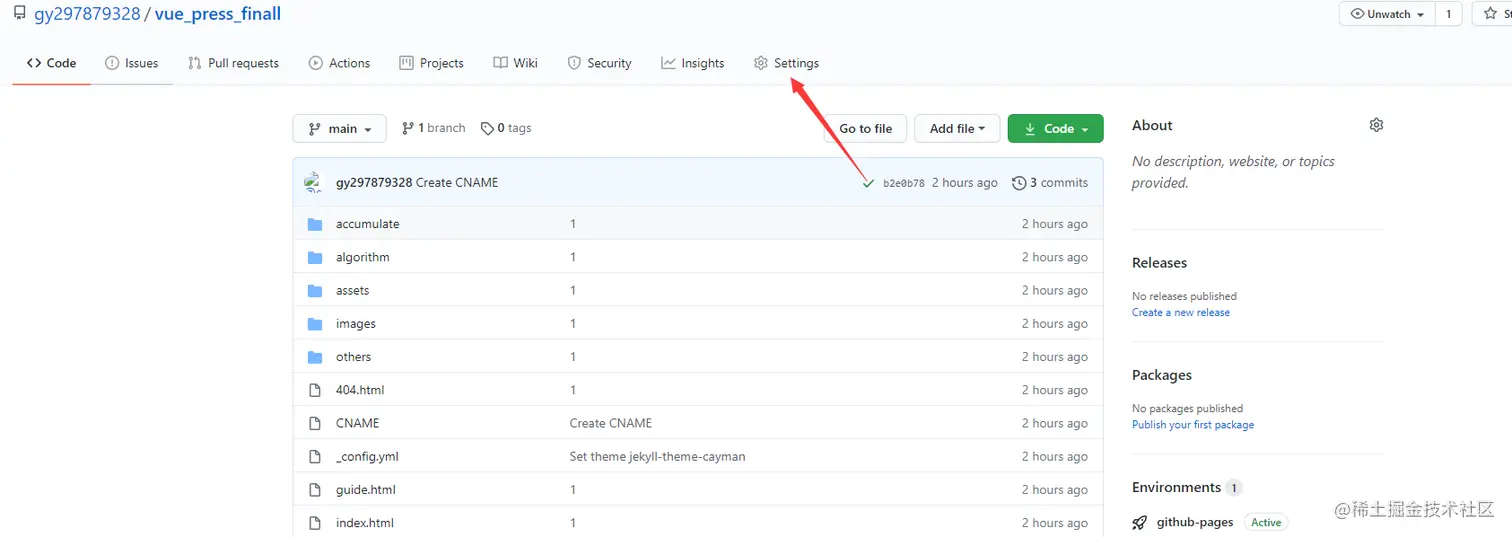This screenshot has width=1512, height=537.
Task: Open the Create CNAME commit message in CNAME row
Action: click(611, 423)
